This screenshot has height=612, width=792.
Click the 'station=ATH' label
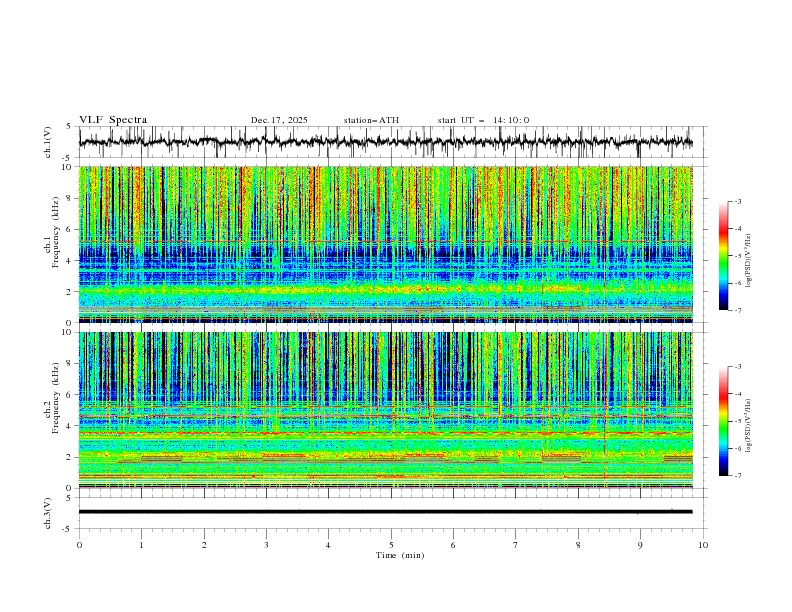(371, 120)
